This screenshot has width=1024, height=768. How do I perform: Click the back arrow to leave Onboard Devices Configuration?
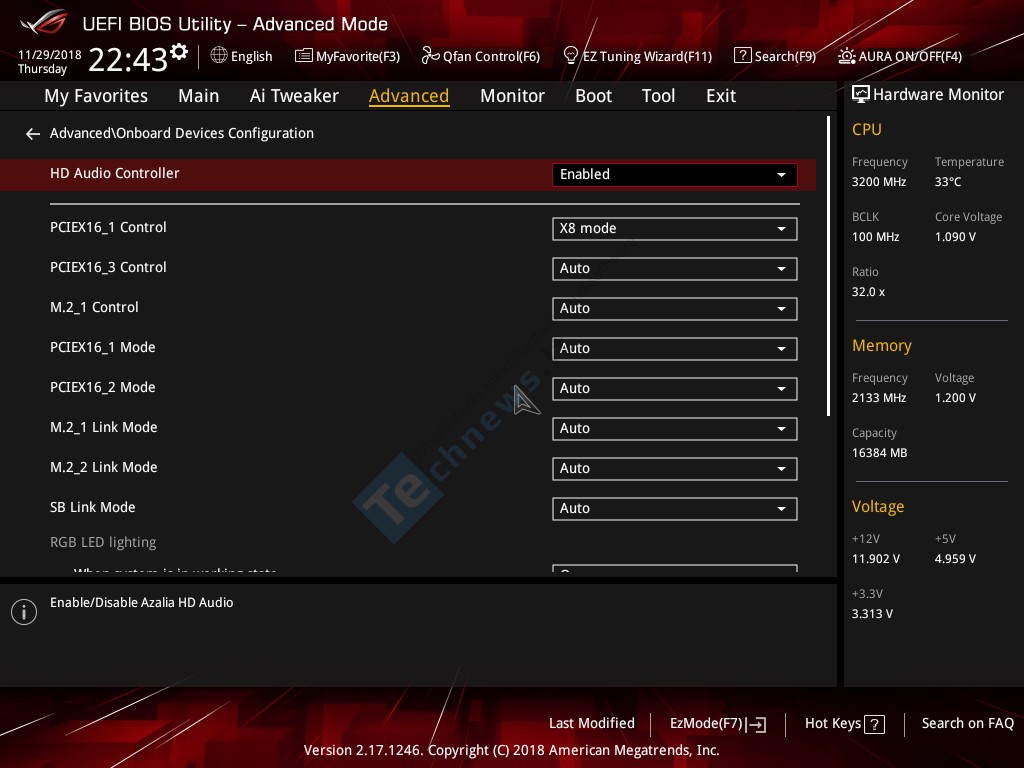click(x=33, y=134)
